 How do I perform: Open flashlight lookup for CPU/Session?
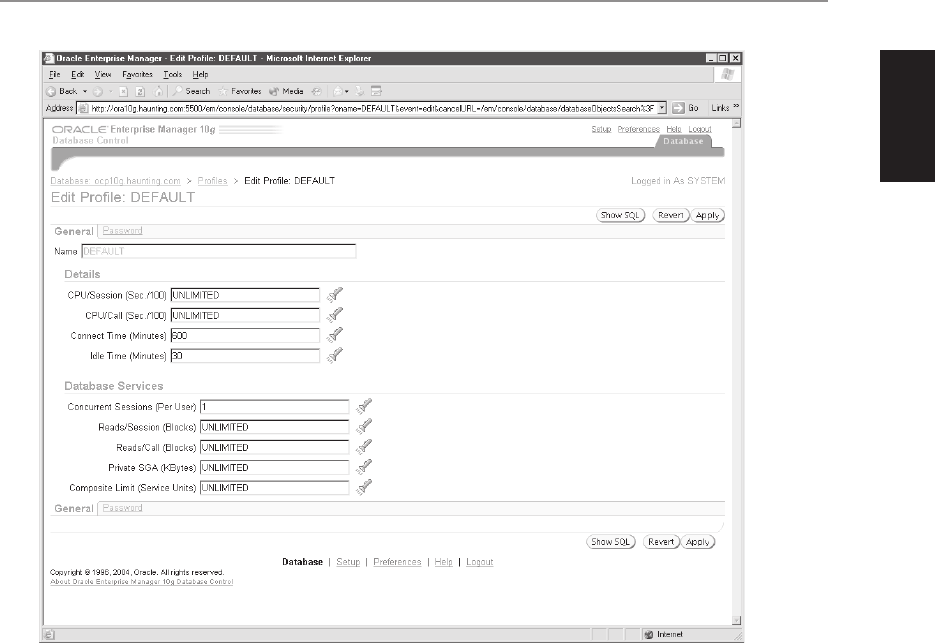[335, 294]
